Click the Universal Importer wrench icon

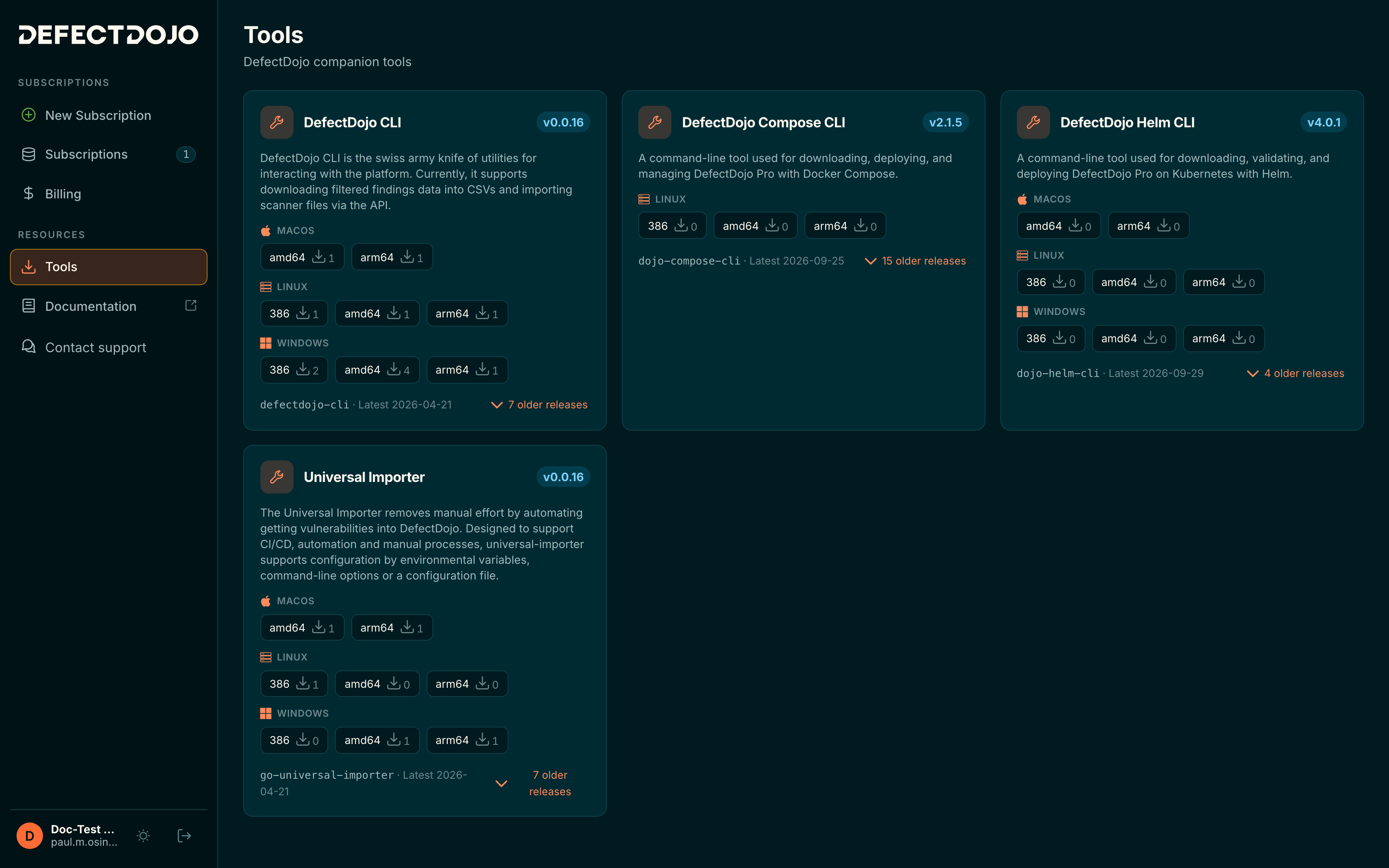point(277,477)
